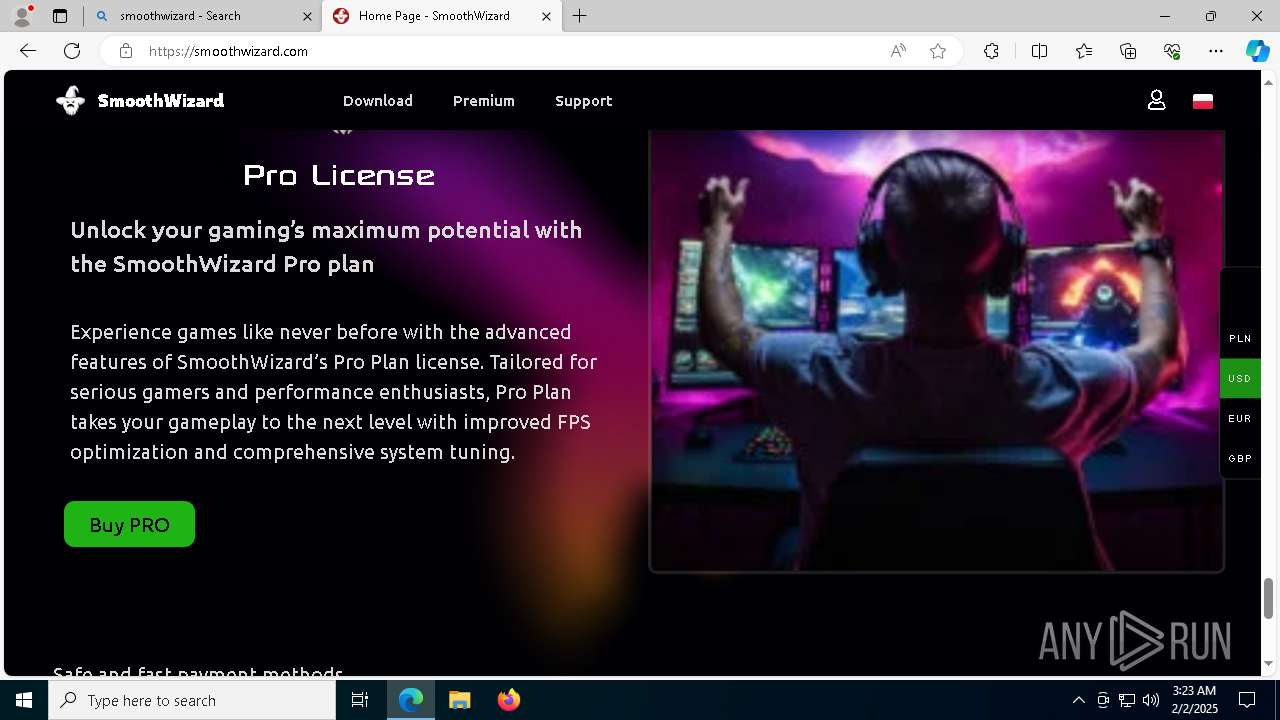
Task: Launch Firefox from the taskbar
Action: (x=509, y=700)
